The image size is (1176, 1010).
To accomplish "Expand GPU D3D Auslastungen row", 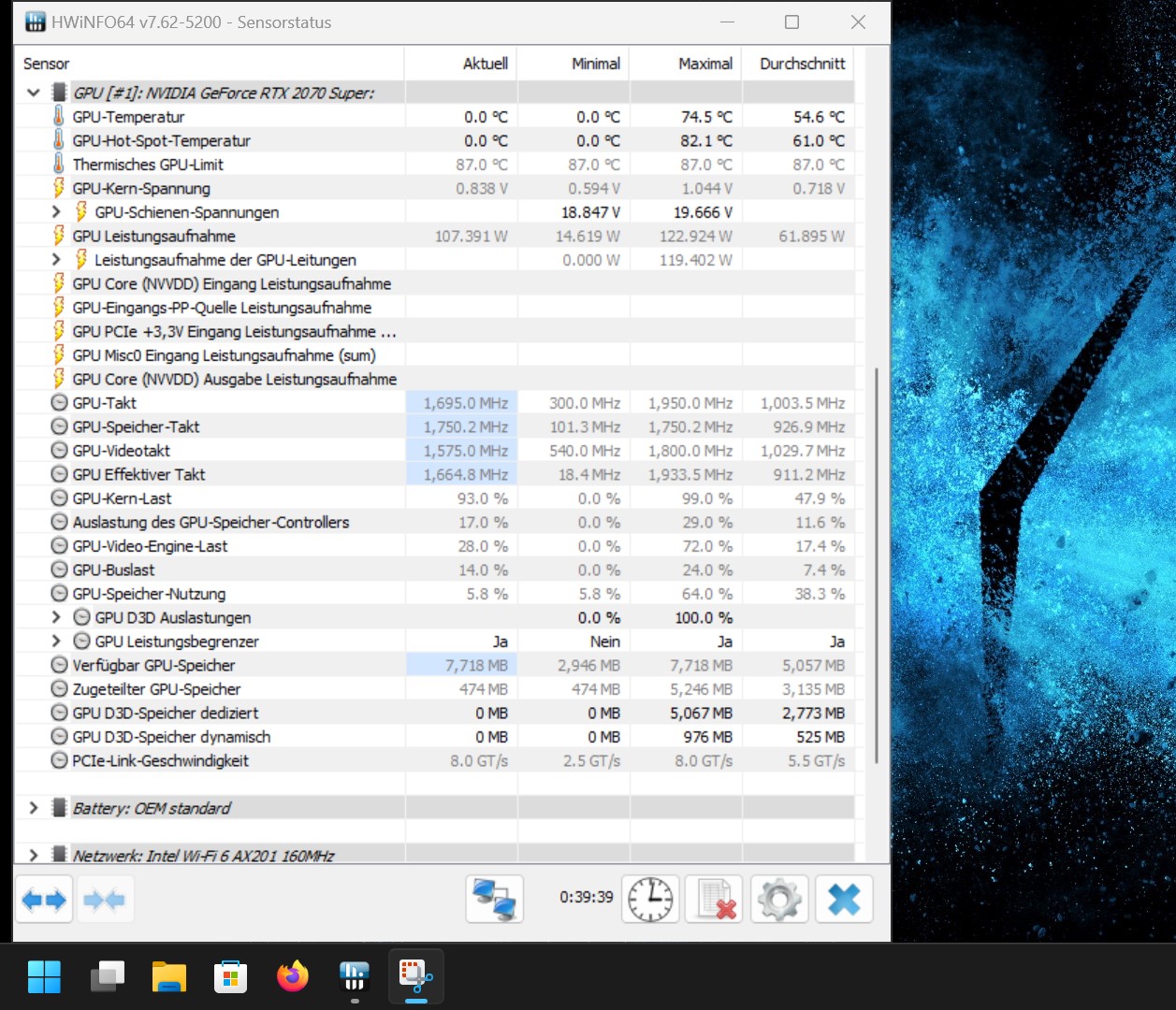I will pos(56,617).
